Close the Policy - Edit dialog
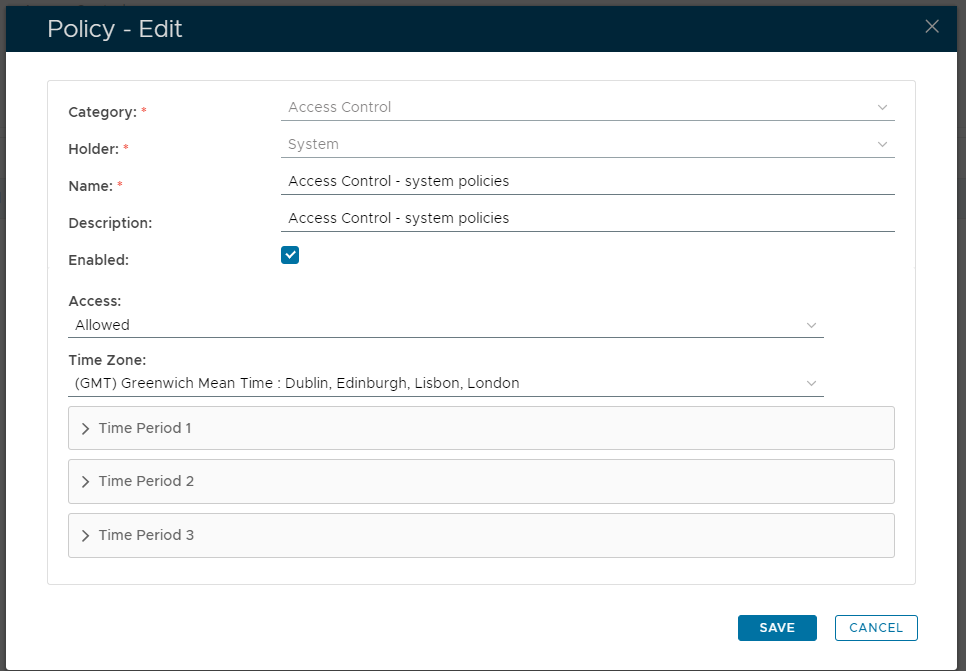Screen dimensions: 966x671 [x=932, y=27]
